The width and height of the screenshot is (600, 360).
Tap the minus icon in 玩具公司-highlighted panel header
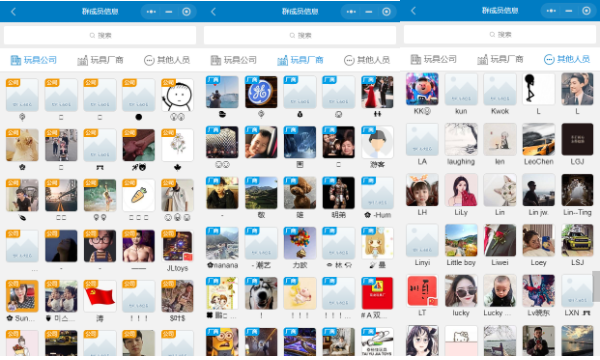[168, 12]
